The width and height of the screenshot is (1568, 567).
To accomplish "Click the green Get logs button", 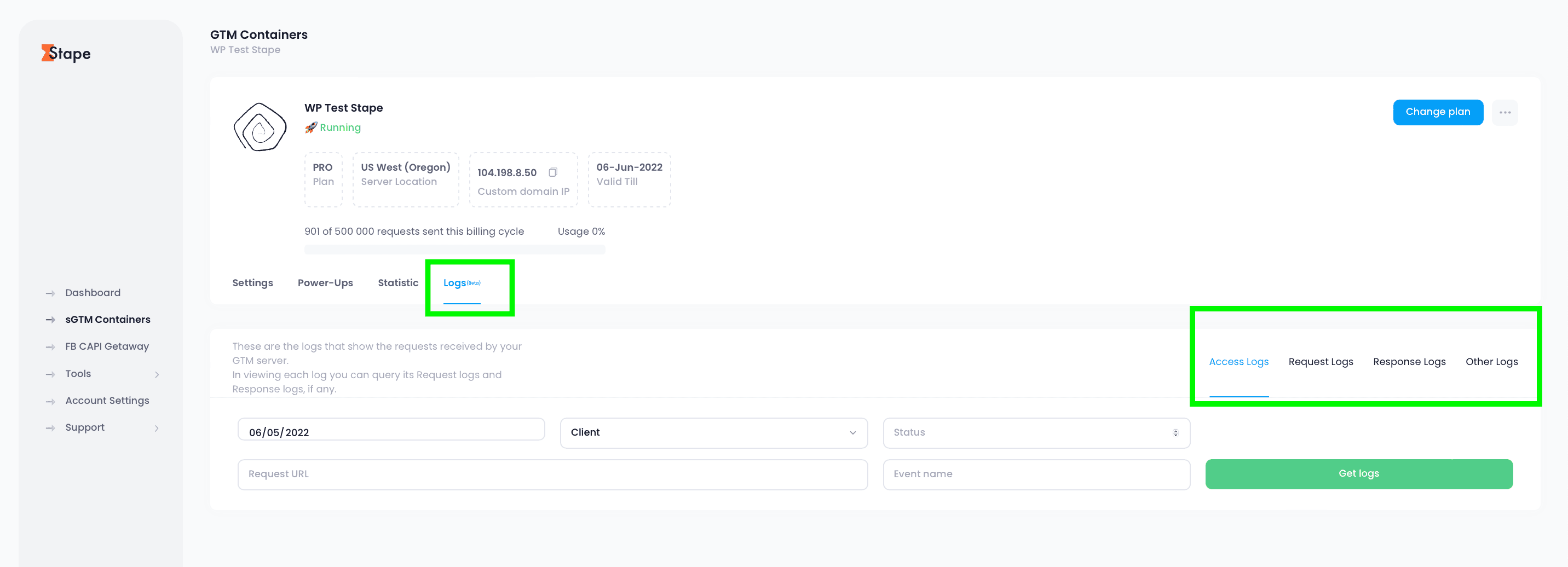I will (x=1359, y=474).
